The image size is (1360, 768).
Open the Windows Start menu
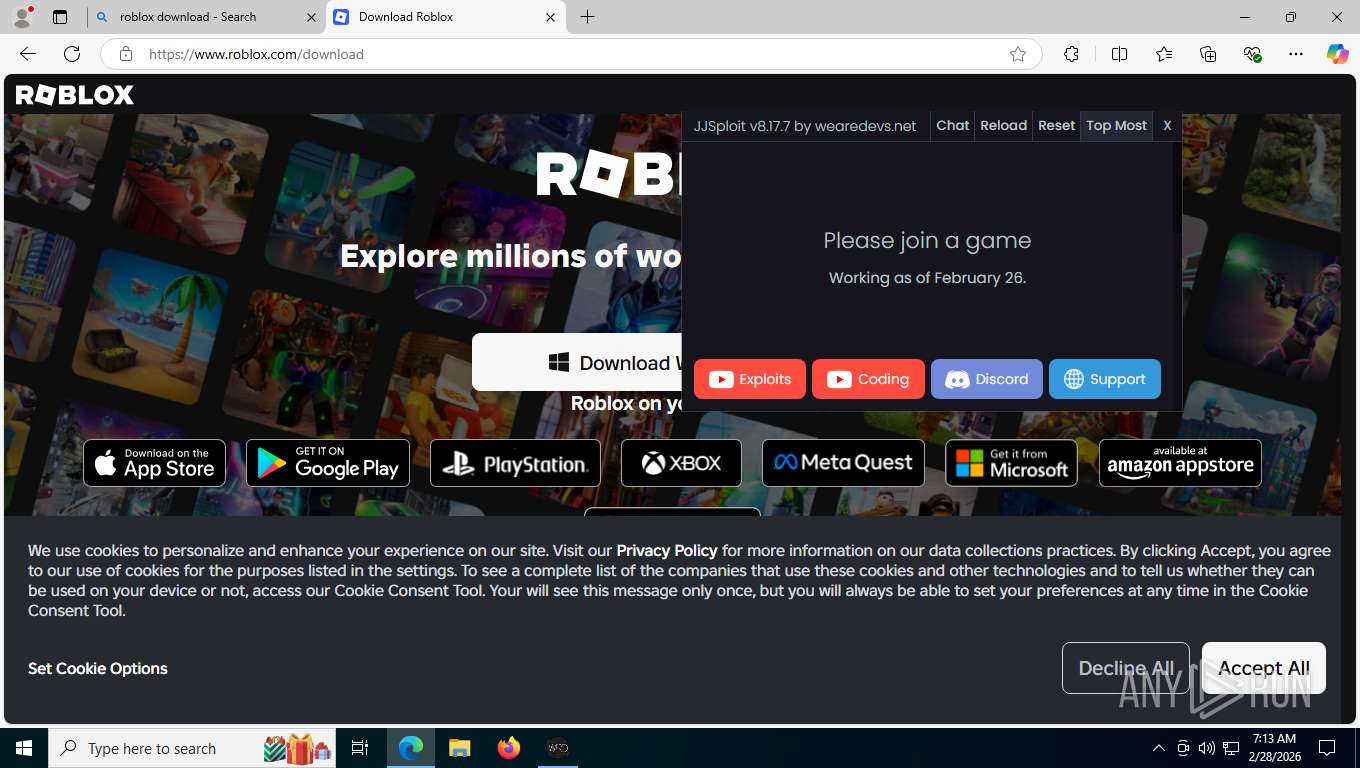24,748
